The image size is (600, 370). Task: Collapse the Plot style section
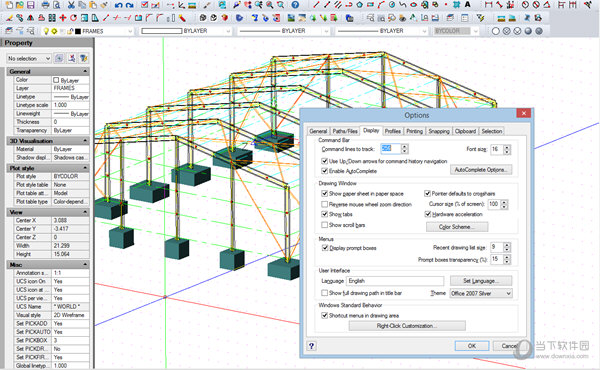click(x=85, y=168)
